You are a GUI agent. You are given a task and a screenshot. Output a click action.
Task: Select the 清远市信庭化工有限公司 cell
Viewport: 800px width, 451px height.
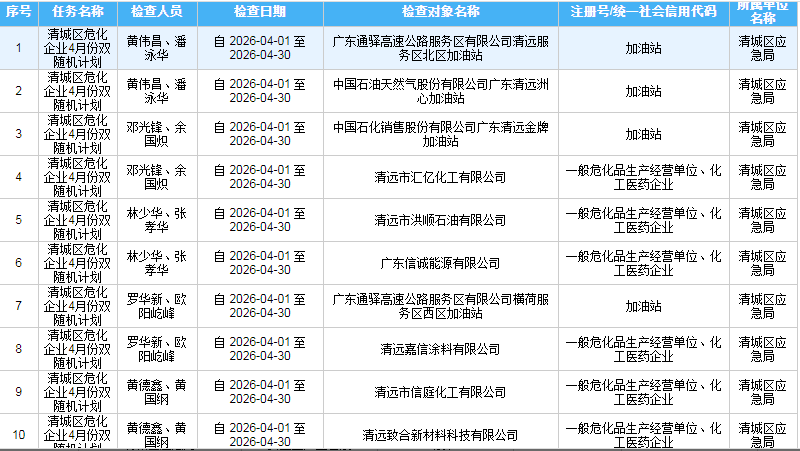tap(441, 392)
